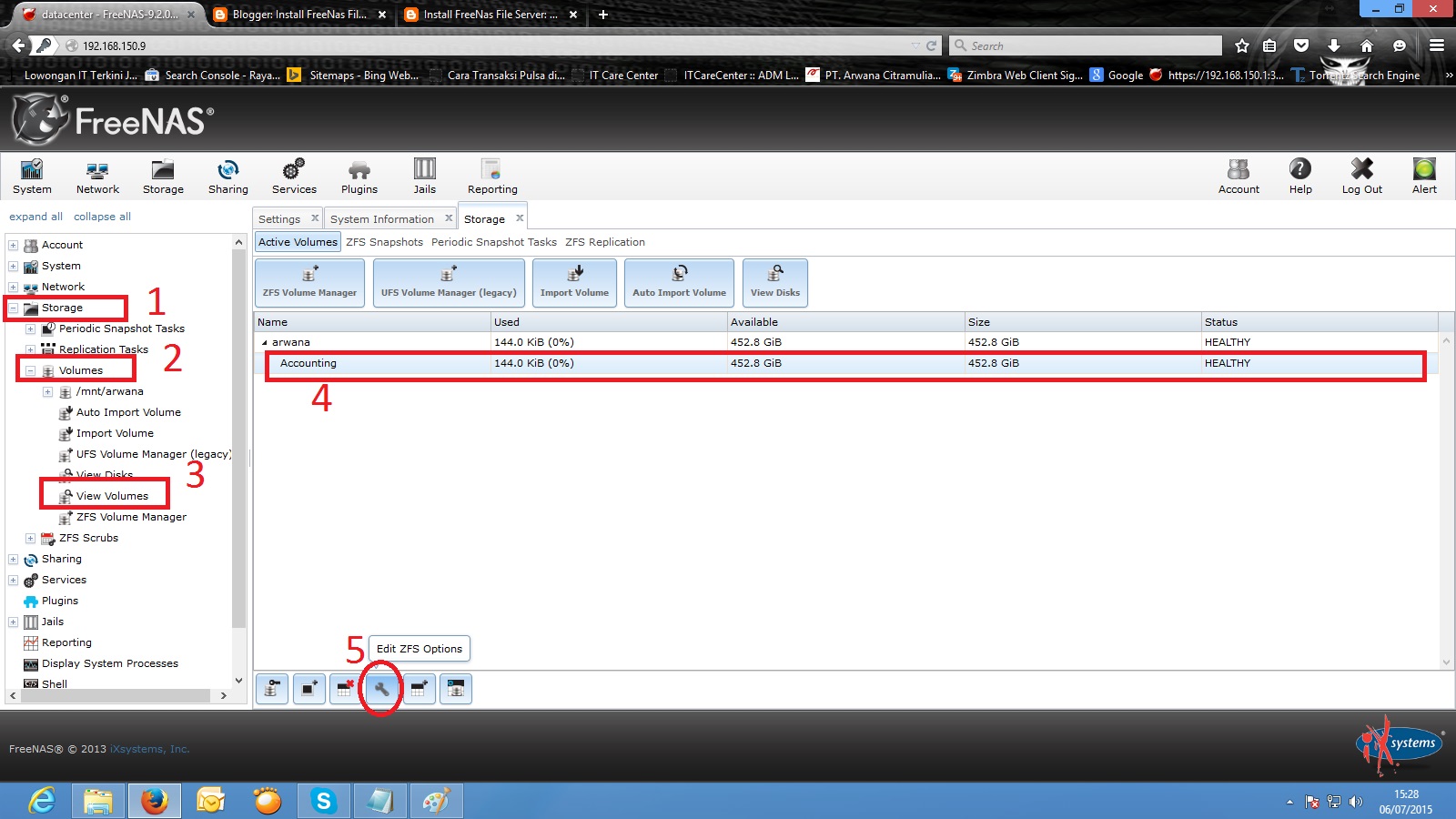Click the Auto Import Volume button above table
1456x819 pixels.
(679, 283)
